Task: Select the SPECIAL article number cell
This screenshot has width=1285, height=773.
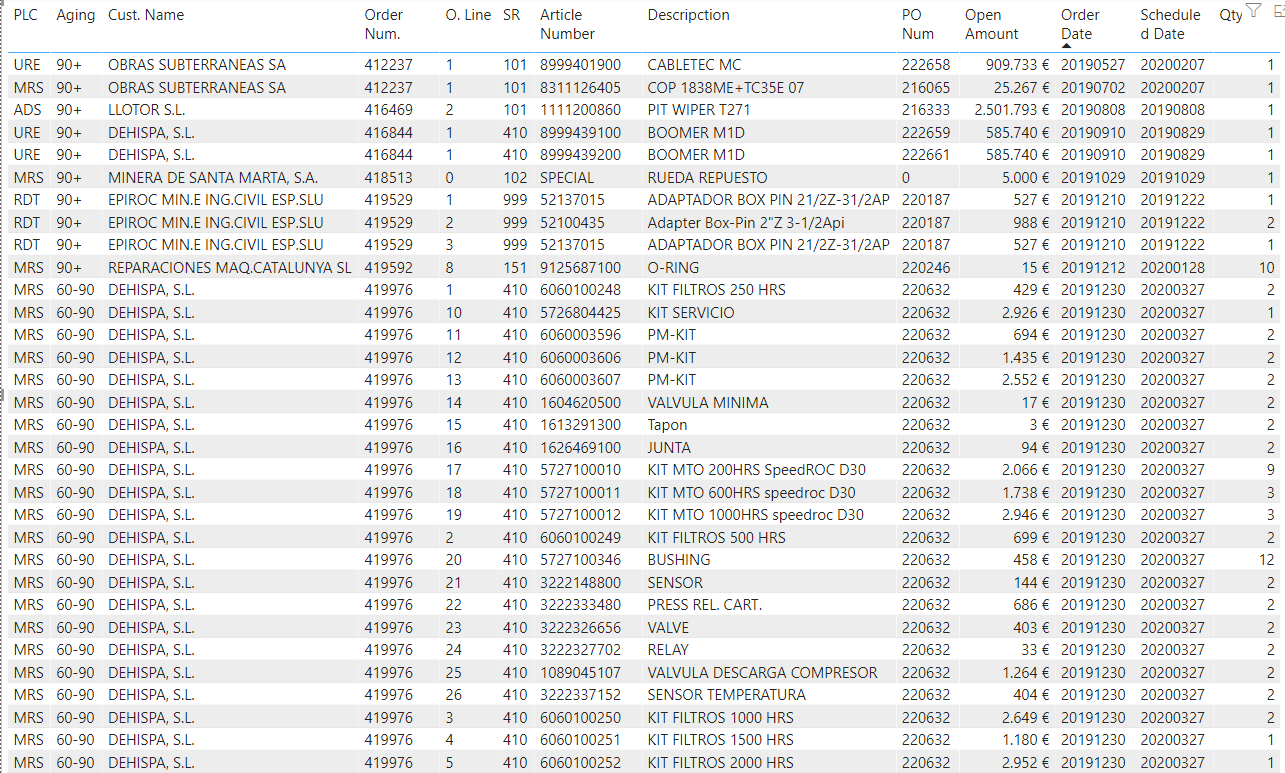Action: (x=567, y=178)
